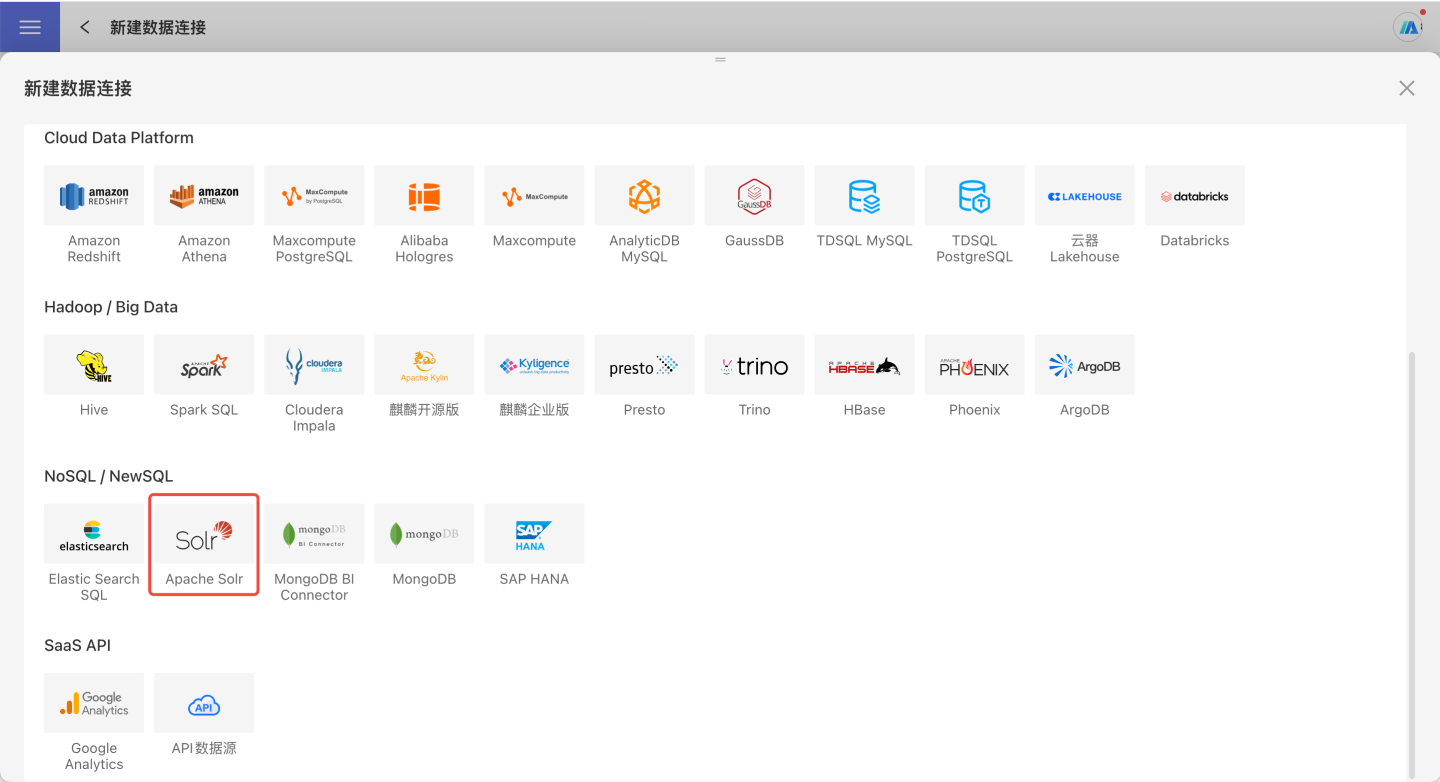This screenshot has width=1440, height=782.
Task: Pick the Presto data source
Action: tap(644, 365)
